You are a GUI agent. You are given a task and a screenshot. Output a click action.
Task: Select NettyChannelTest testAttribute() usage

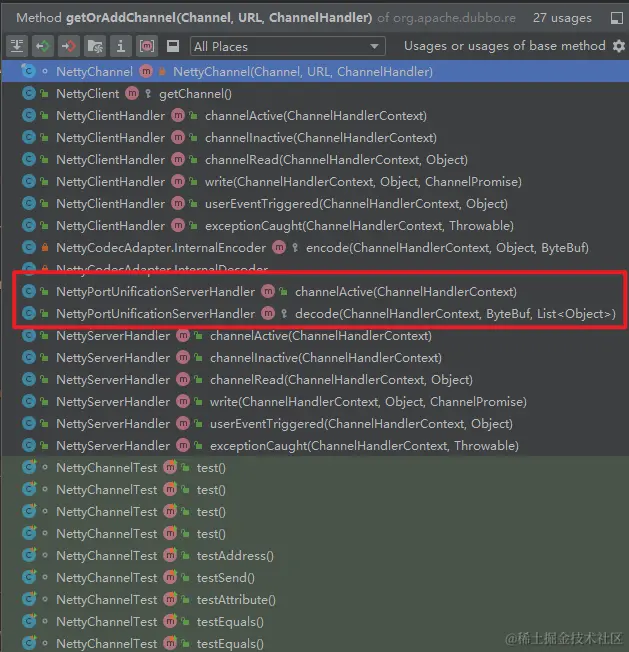pyautogui.click(x=315, y=600)
